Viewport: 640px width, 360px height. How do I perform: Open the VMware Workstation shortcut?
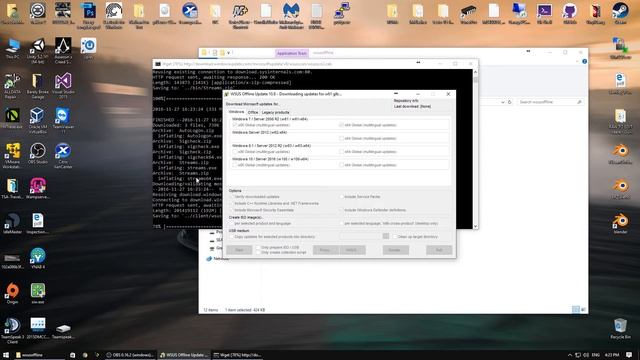[x=12, y=156]
